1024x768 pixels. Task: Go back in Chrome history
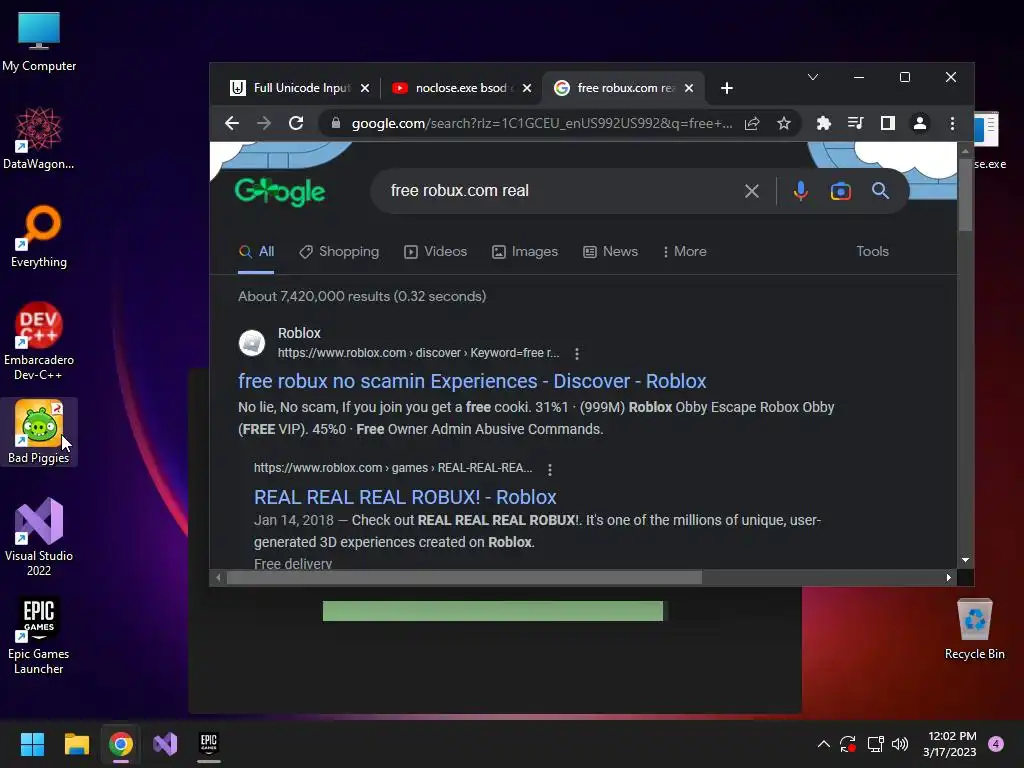click(x=232, y=123)
